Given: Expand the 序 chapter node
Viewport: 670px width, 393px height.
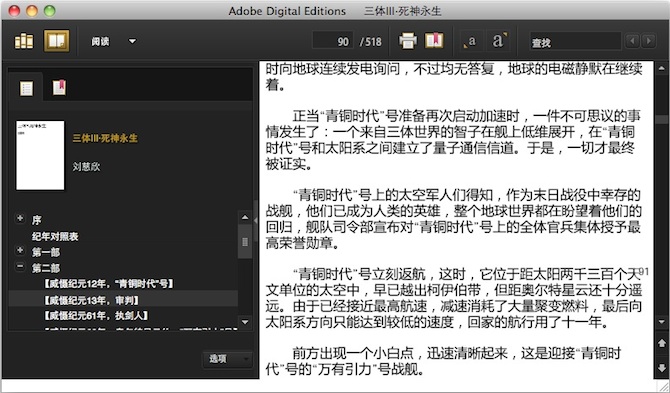Looking at the screenshot, I should tap(20, 218).
